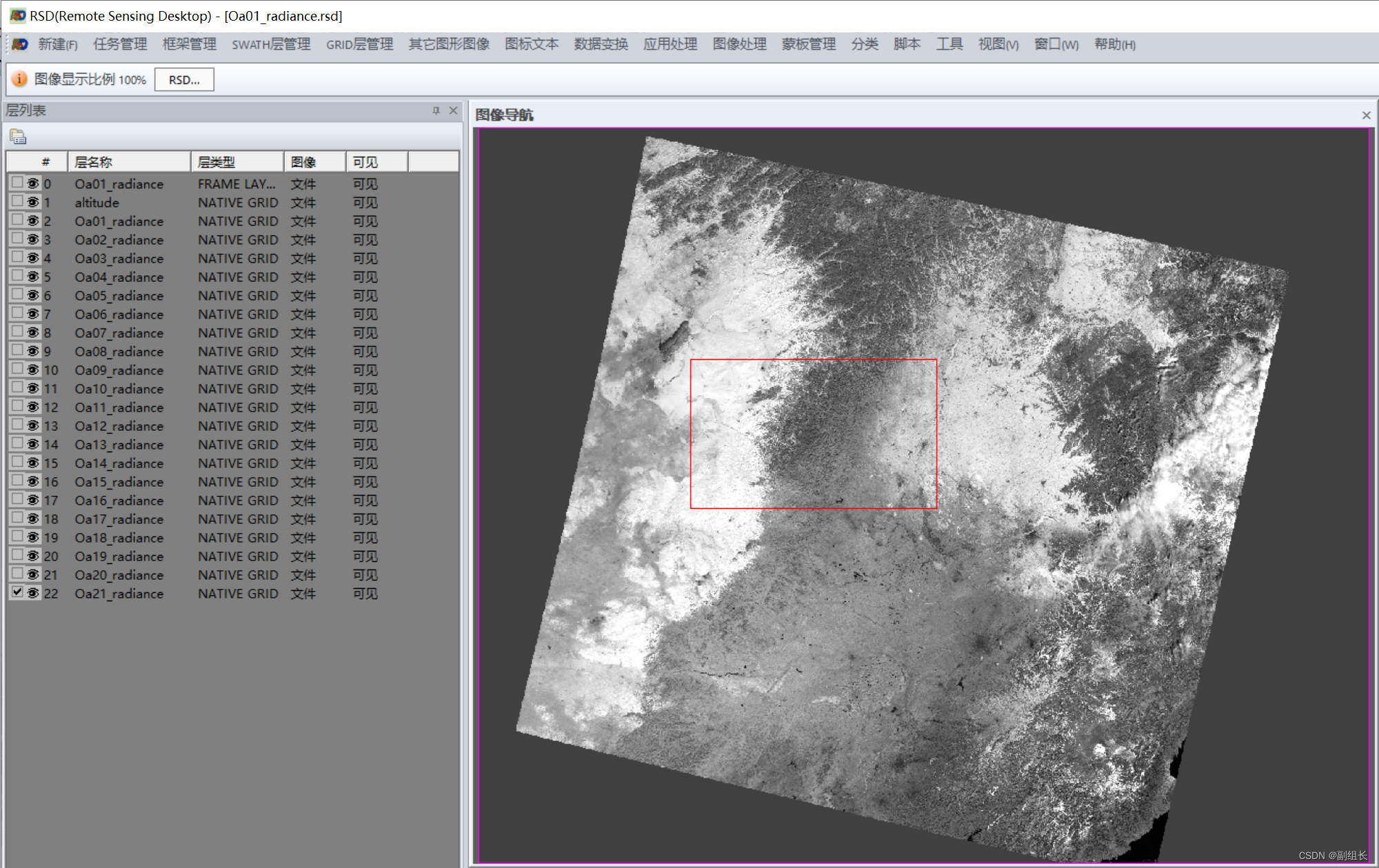The height and width of the screenshot is (868, 1379).
Task: Open the 分类 menu
Action: point(865,44)
